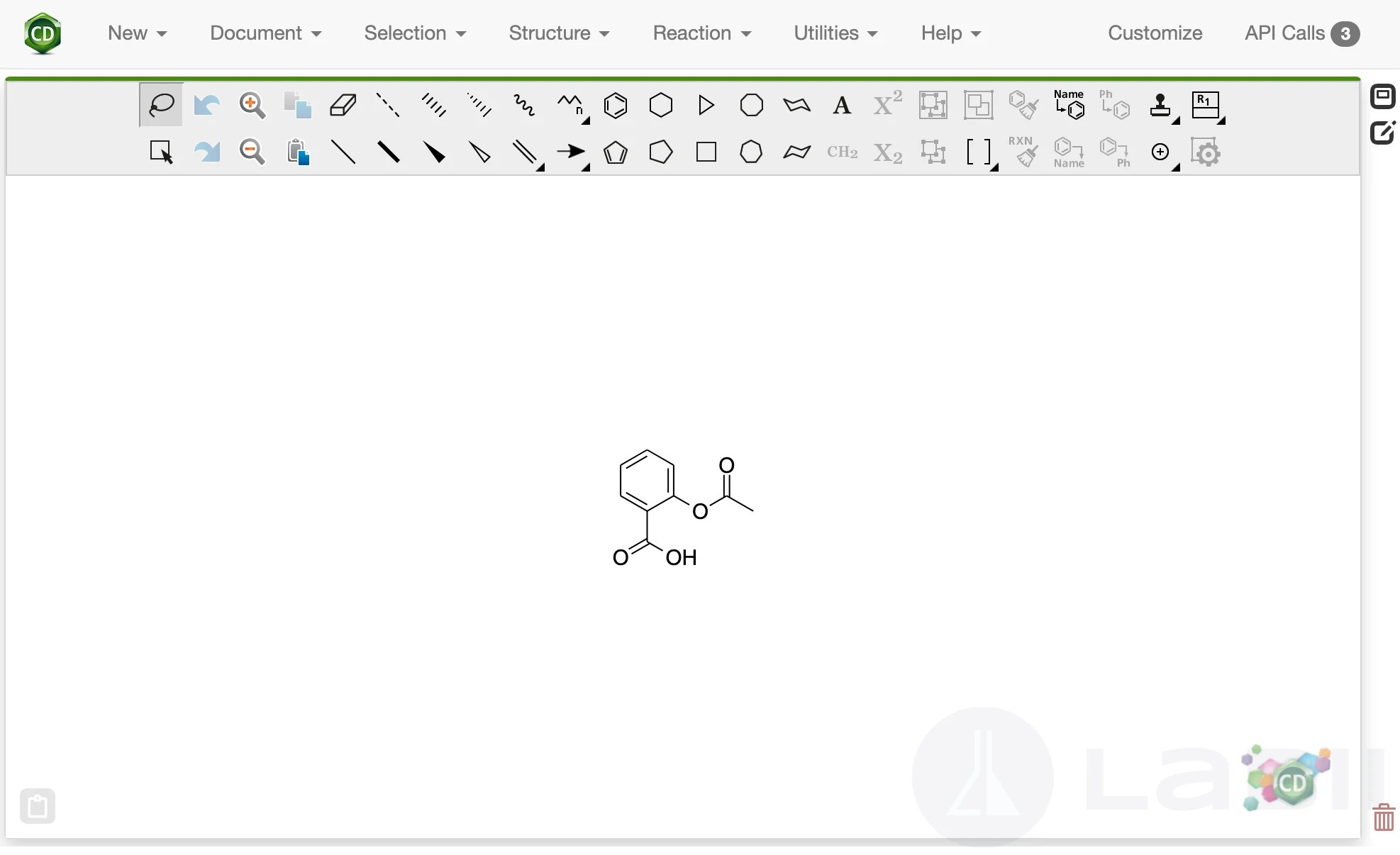
Task: Open the Utilities menu
Action: click(835, 33)
